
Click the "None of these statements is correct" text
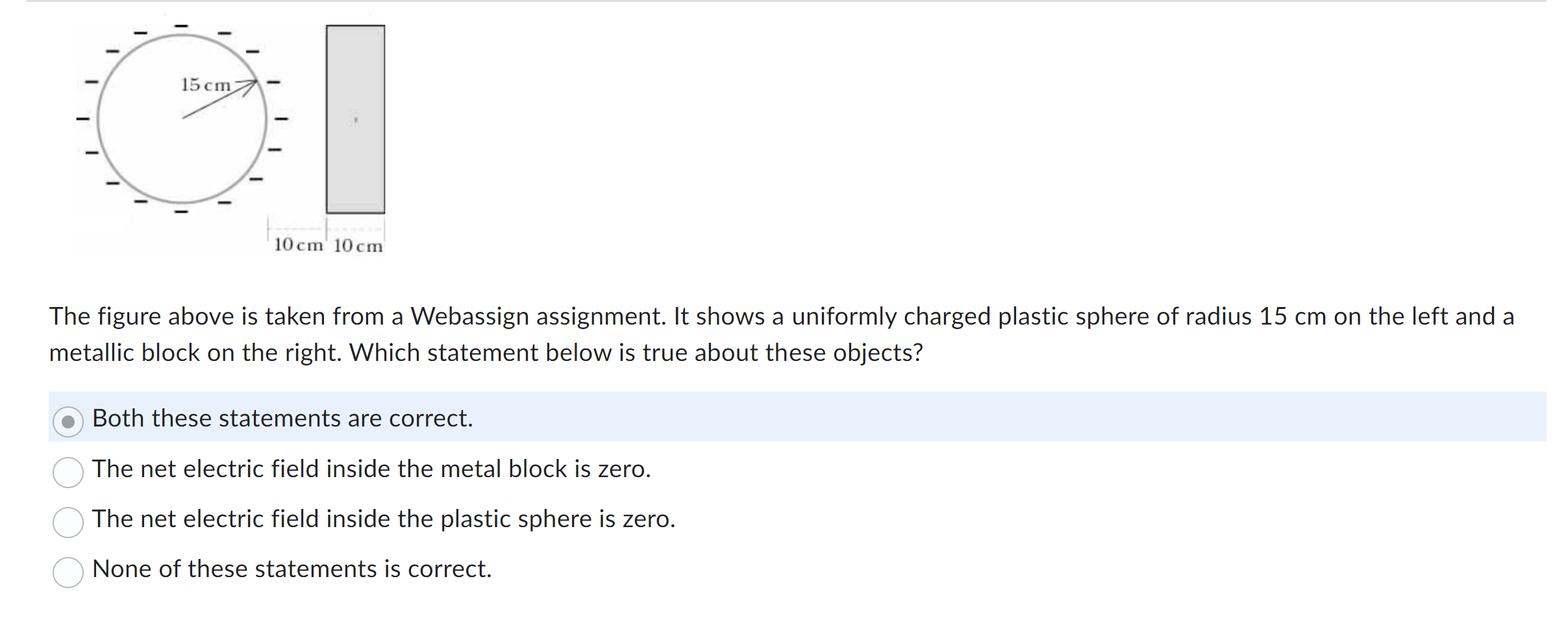pos(292,569)
